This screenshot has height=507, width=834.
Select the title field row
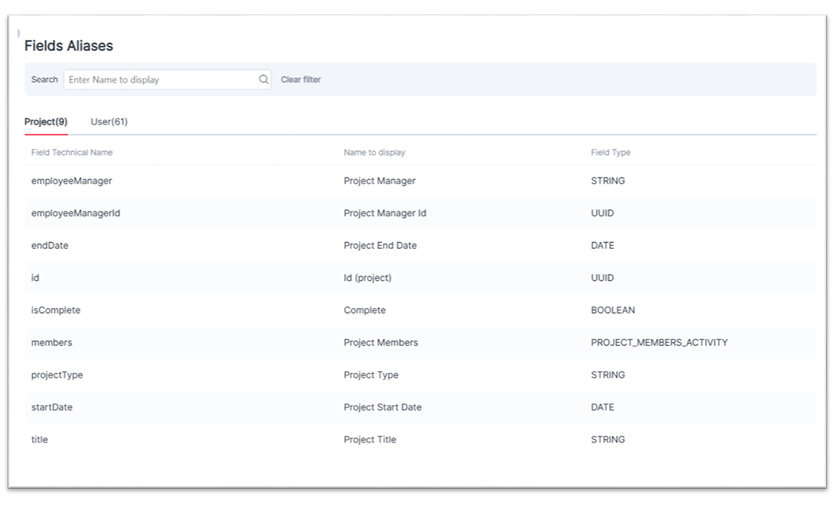(x=40, y=440)
